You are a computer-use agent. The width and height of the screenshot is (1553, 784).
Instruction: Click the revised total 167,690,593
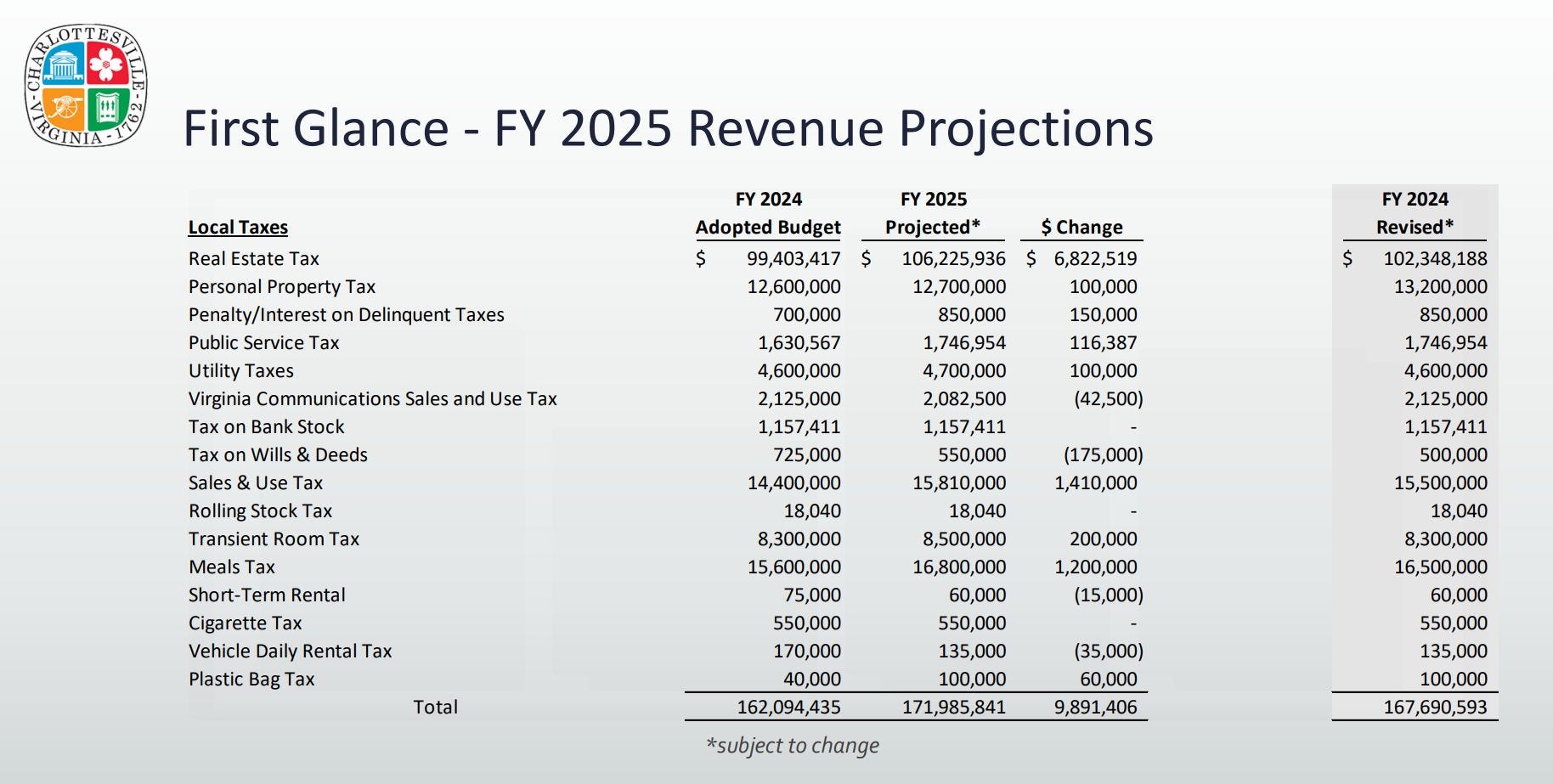1435,707
